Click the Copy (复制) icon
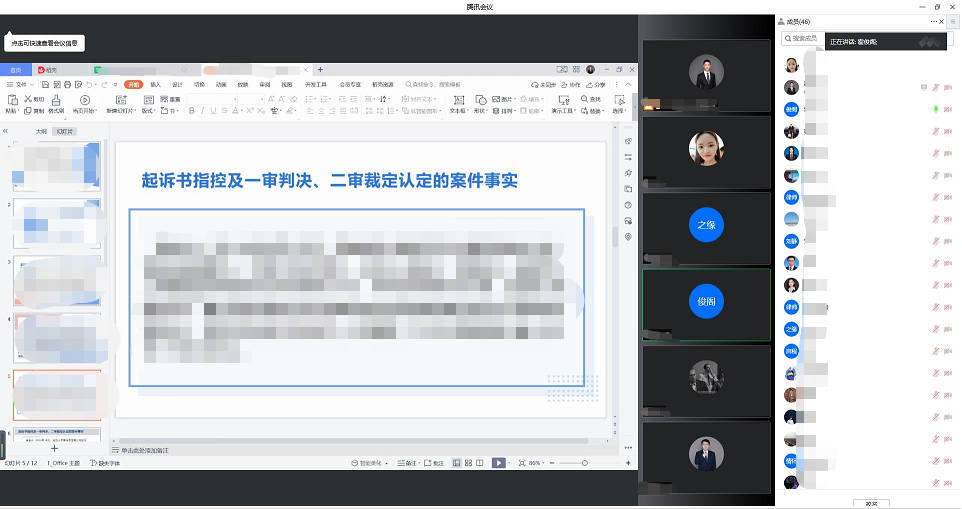The image size is (962, 509). 28,111
